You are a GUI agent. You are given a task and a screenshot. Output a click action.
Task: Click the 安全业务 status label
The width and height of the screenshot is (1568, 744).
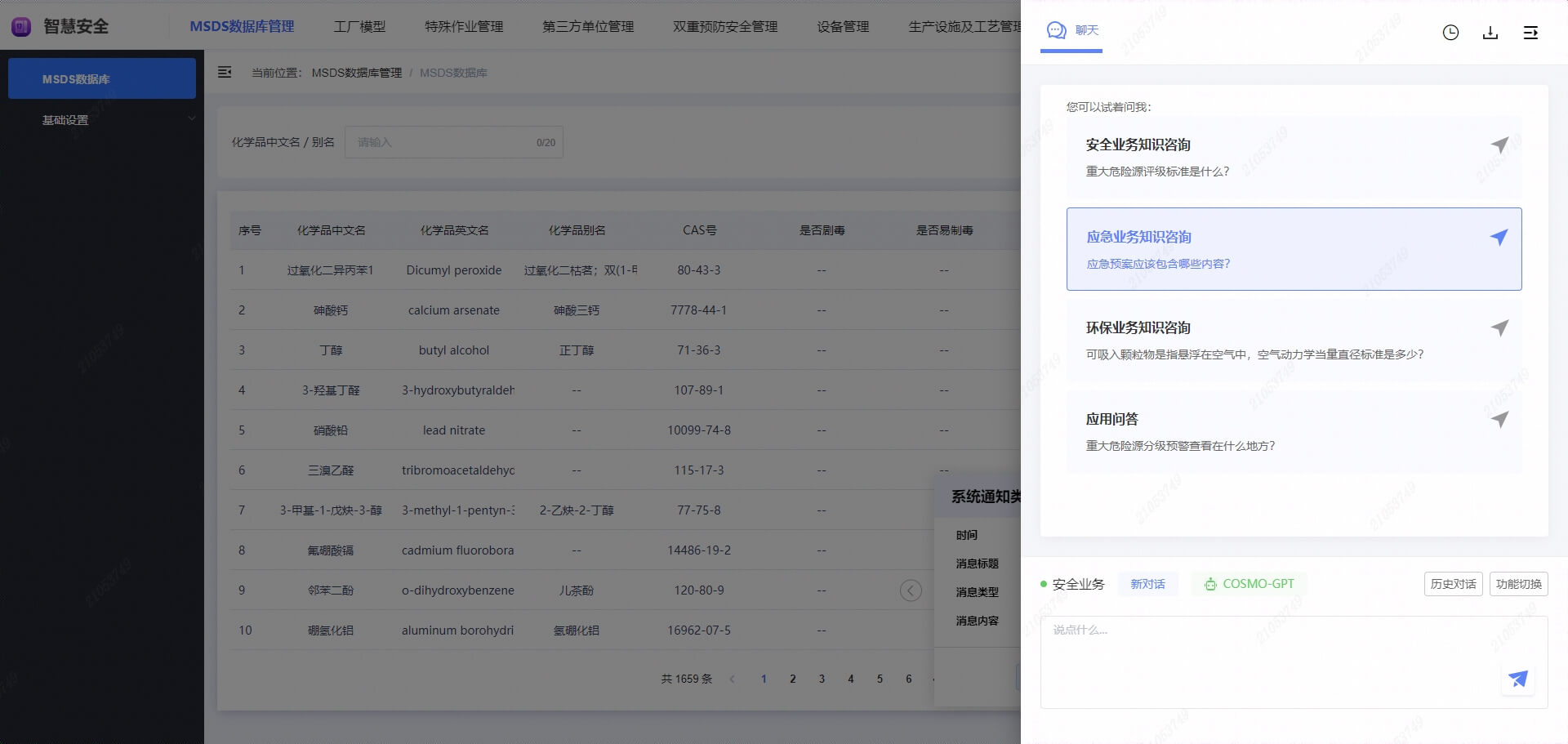[x=1078, y=585]
